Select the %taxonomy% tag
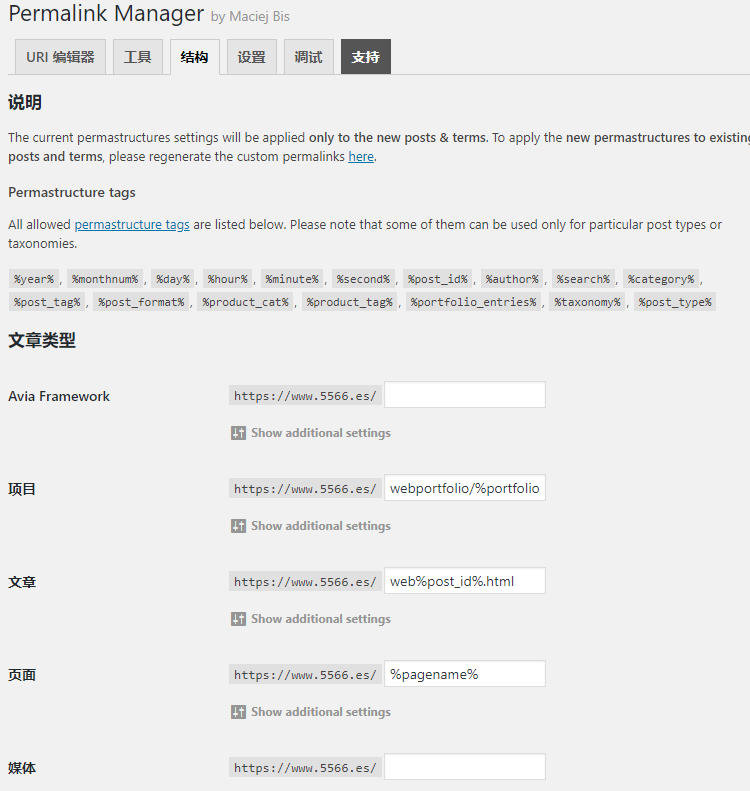Viewport: 750px width, 791px height. click(x=588, y=302)
